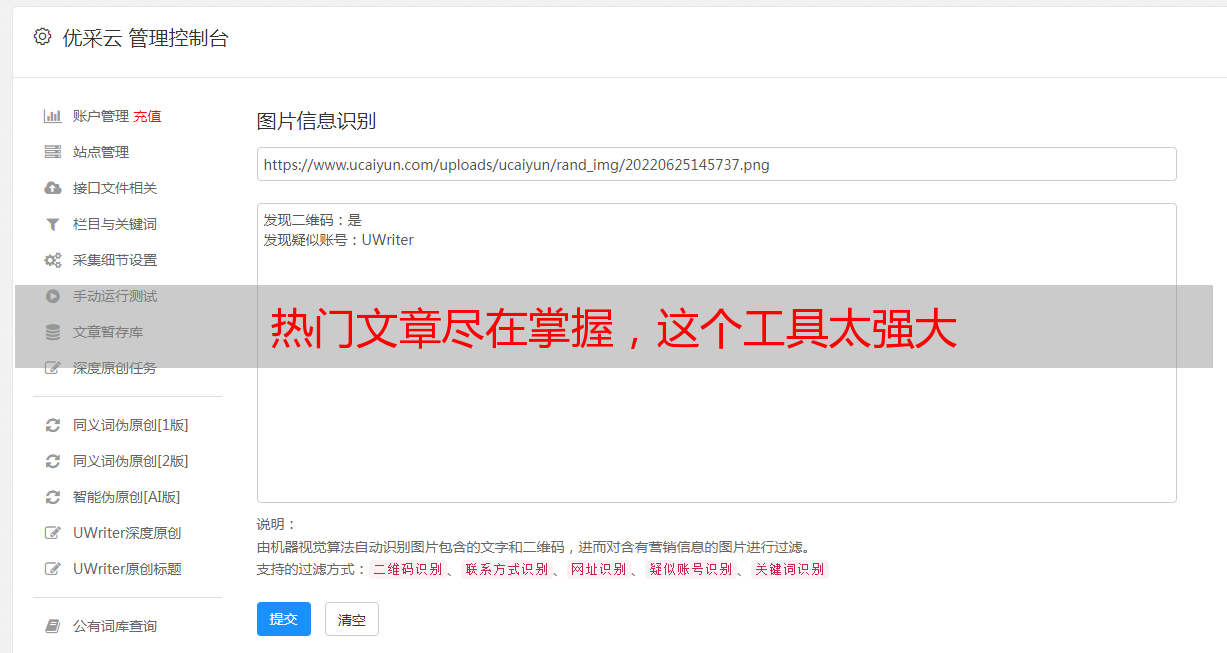
Task: Click the red 充值 link
Action: click(x=147, y=116)
